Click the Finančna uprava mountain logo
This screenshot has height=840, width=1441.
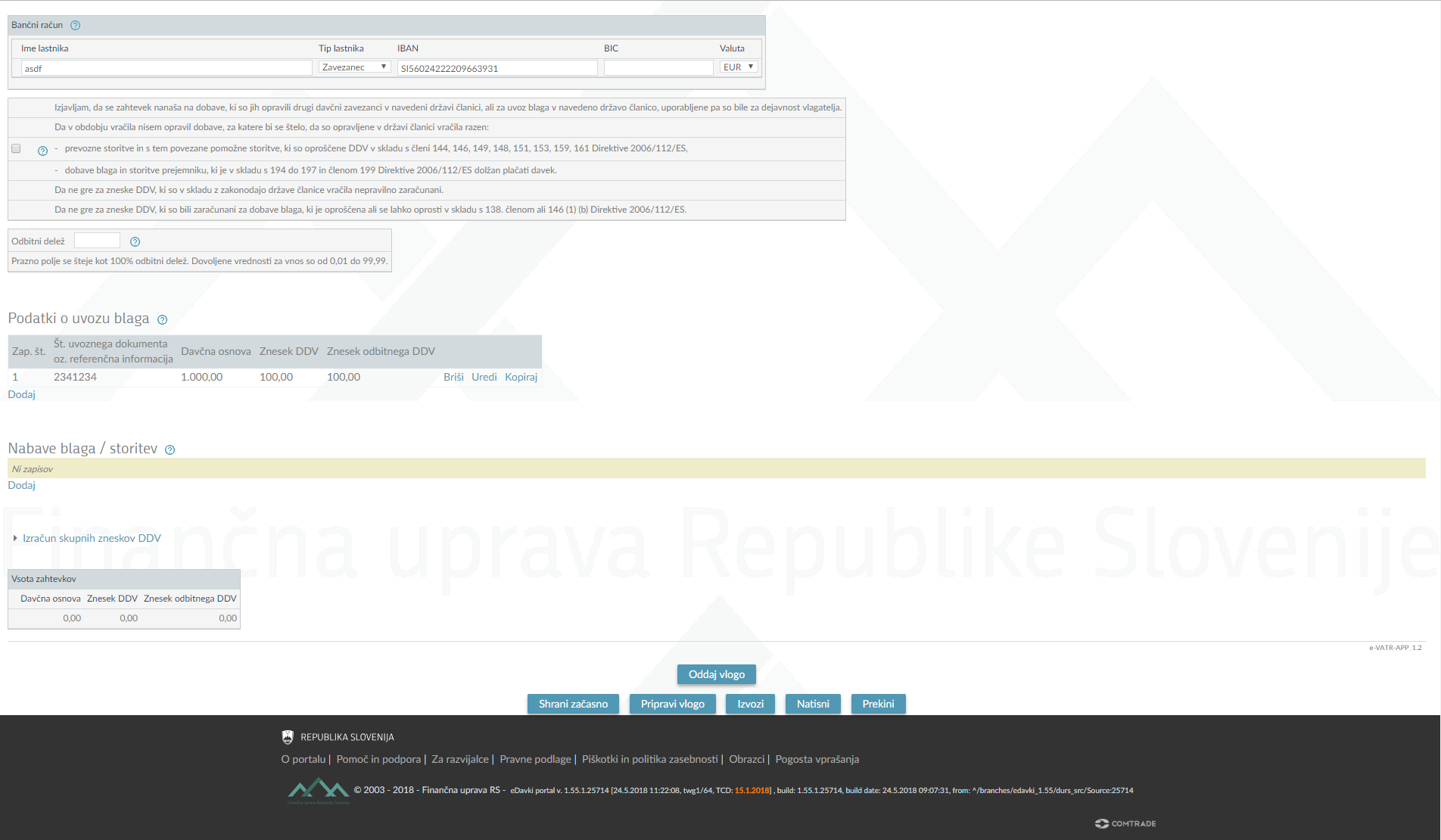tap(319, 790)
